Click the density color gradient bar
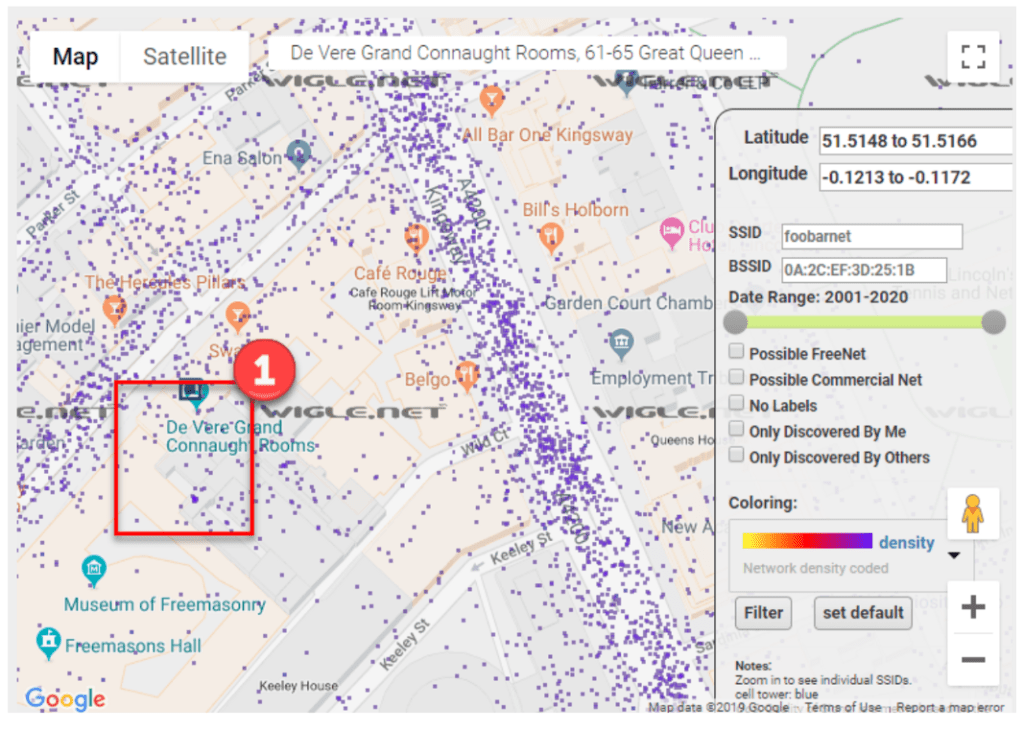 point(807,541)
